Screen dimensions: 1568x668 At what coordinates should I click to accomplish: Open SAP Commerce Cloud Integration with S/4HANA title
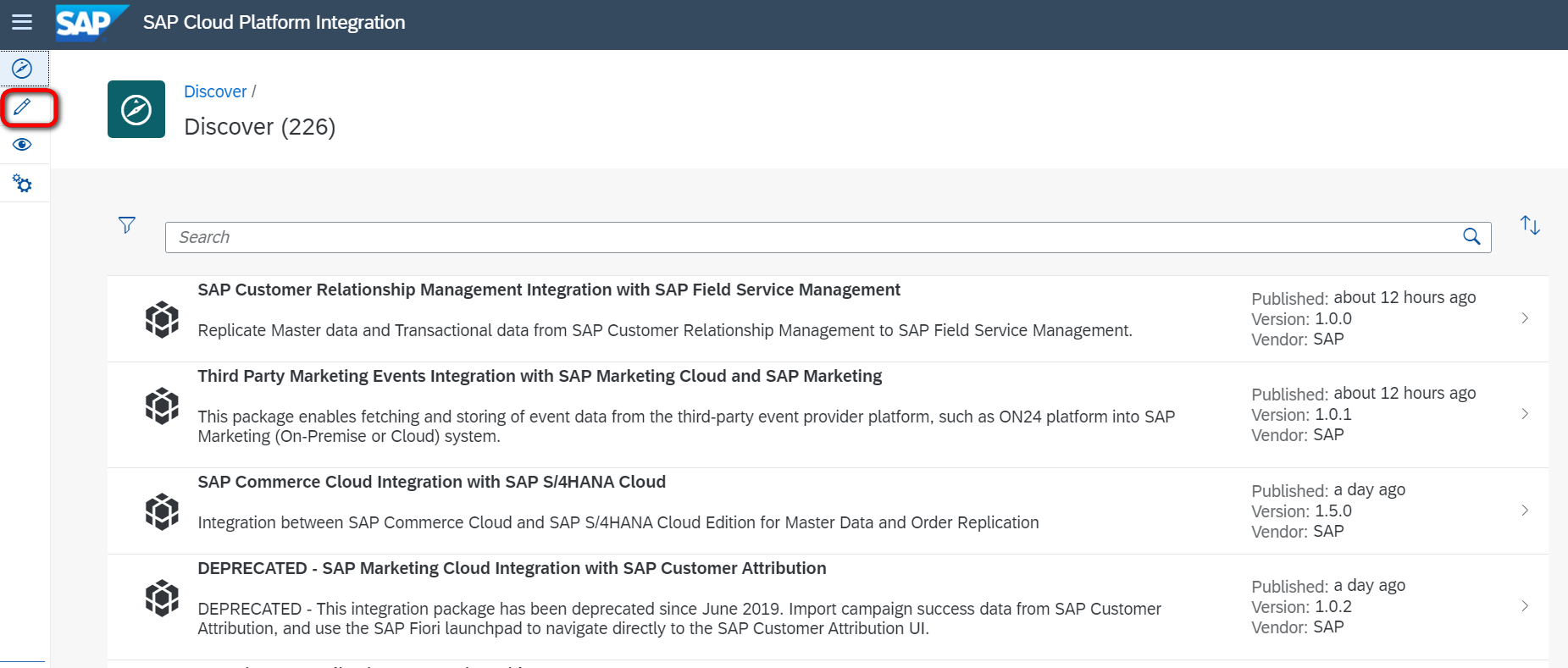coord(431,482)
